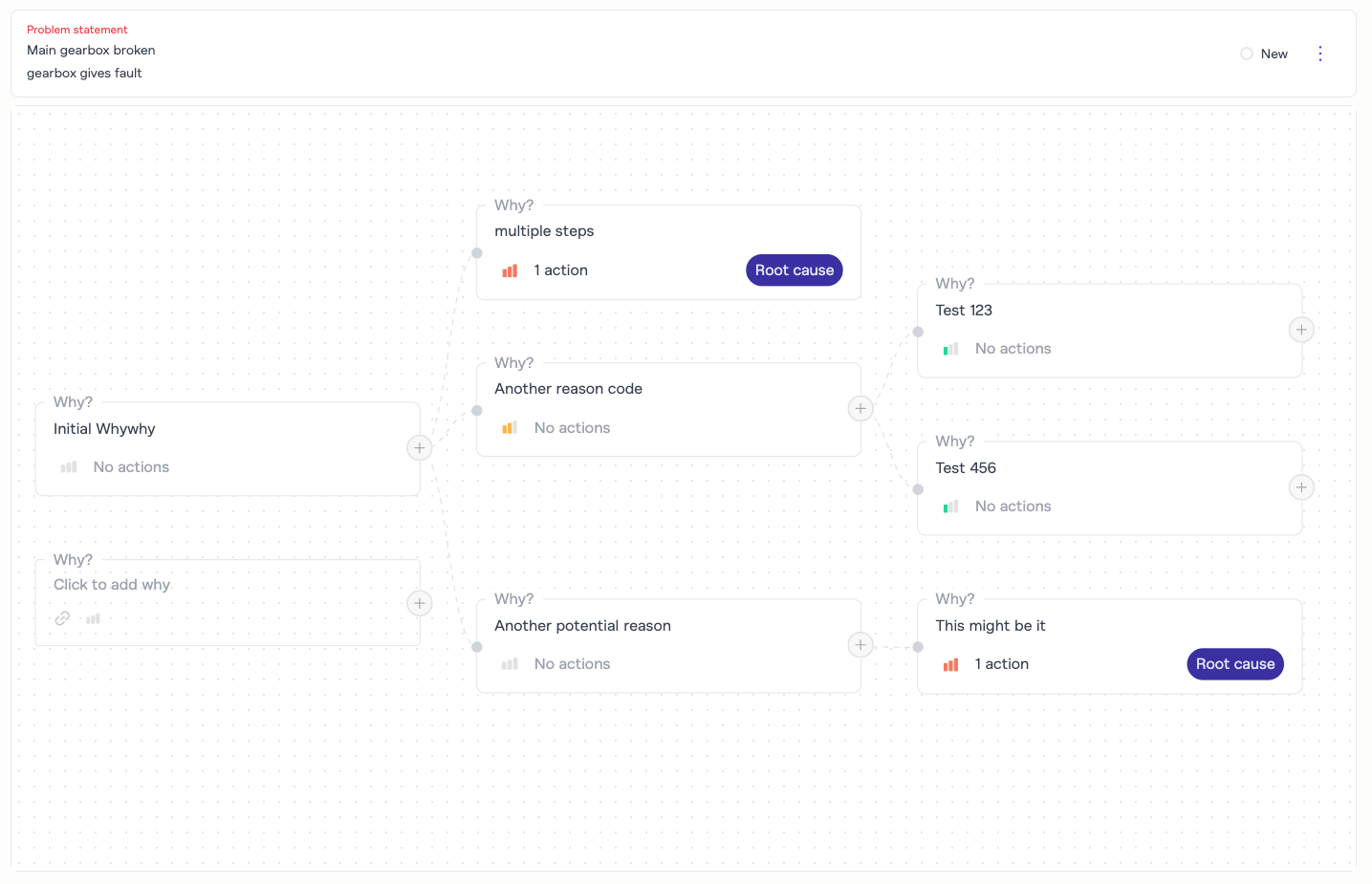This screenshot has height=884, width=1372.
Task: Click plus button beside Test 456 card
Action: coord(1301,487)
